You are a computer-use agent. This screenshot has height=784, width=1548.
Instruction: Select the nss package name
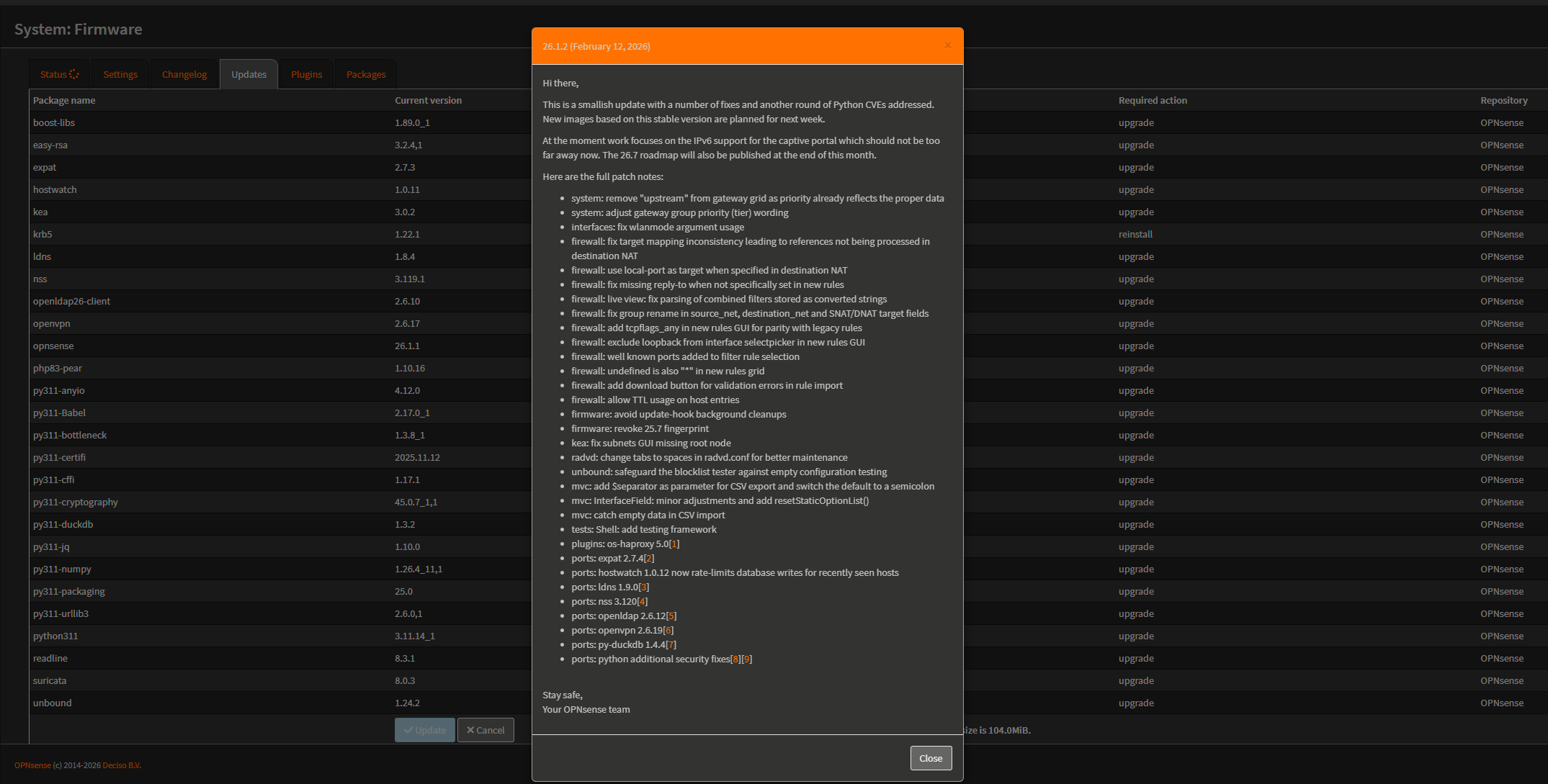pos(40,279)
